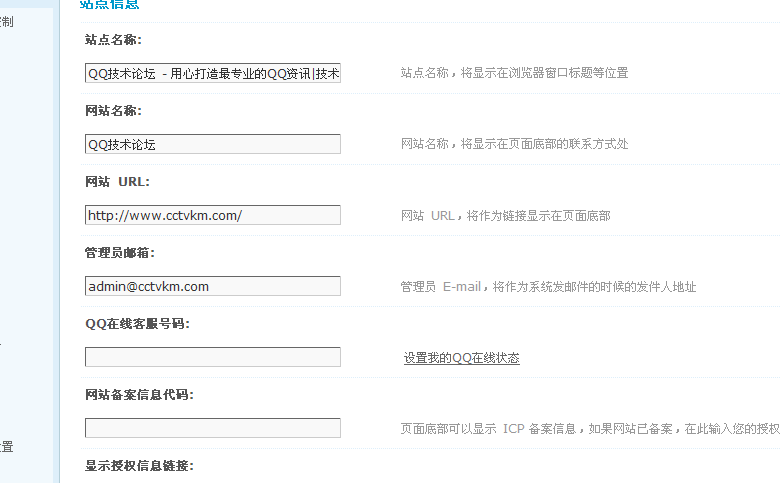Click the 显示授权信息链接 label
The height and width of the screenshot is (483, 781).
pyautogui.click(x=139, y=466)
